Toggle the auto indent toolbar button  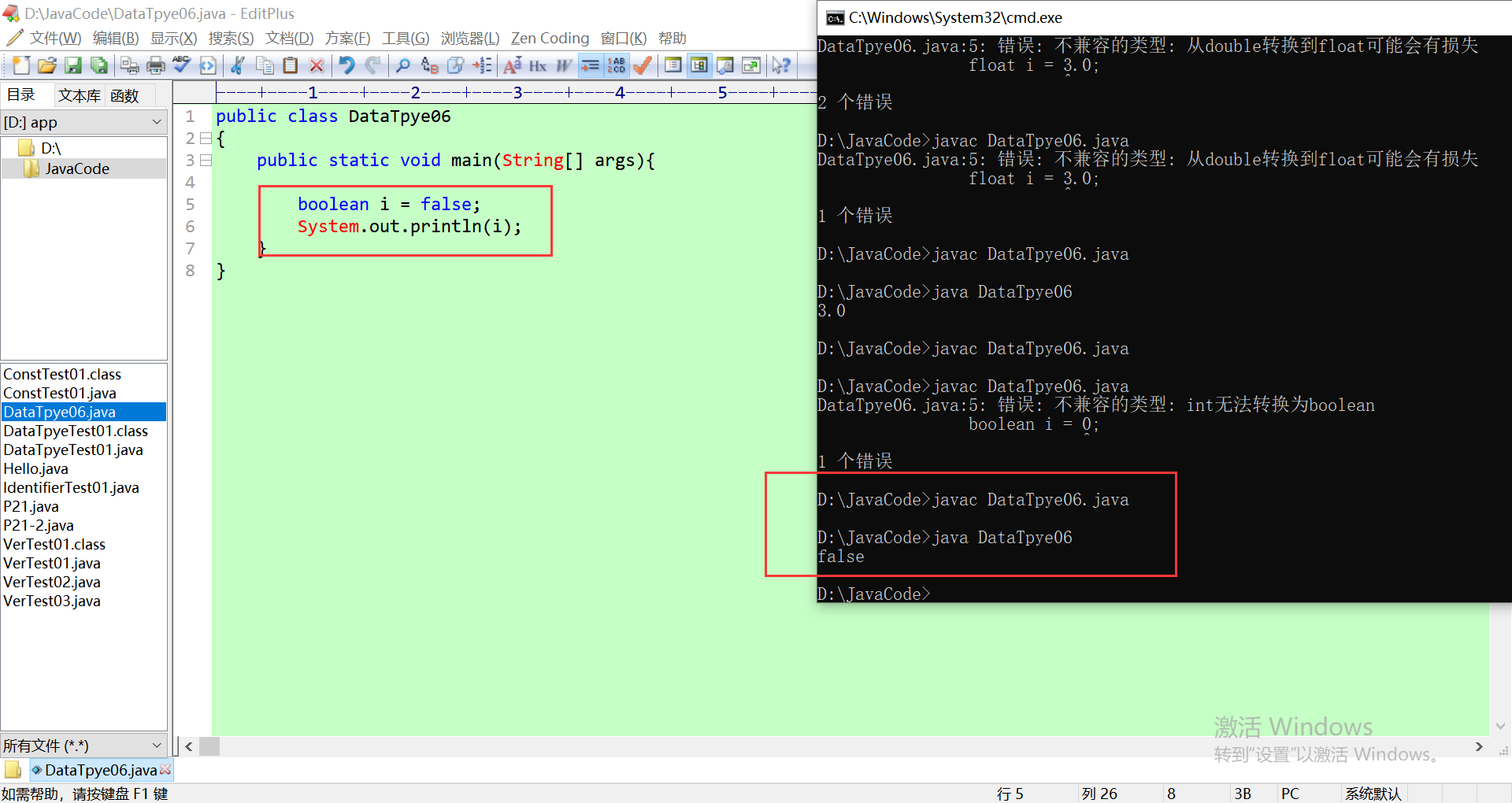pyautogui.click(x=590, y=65)
